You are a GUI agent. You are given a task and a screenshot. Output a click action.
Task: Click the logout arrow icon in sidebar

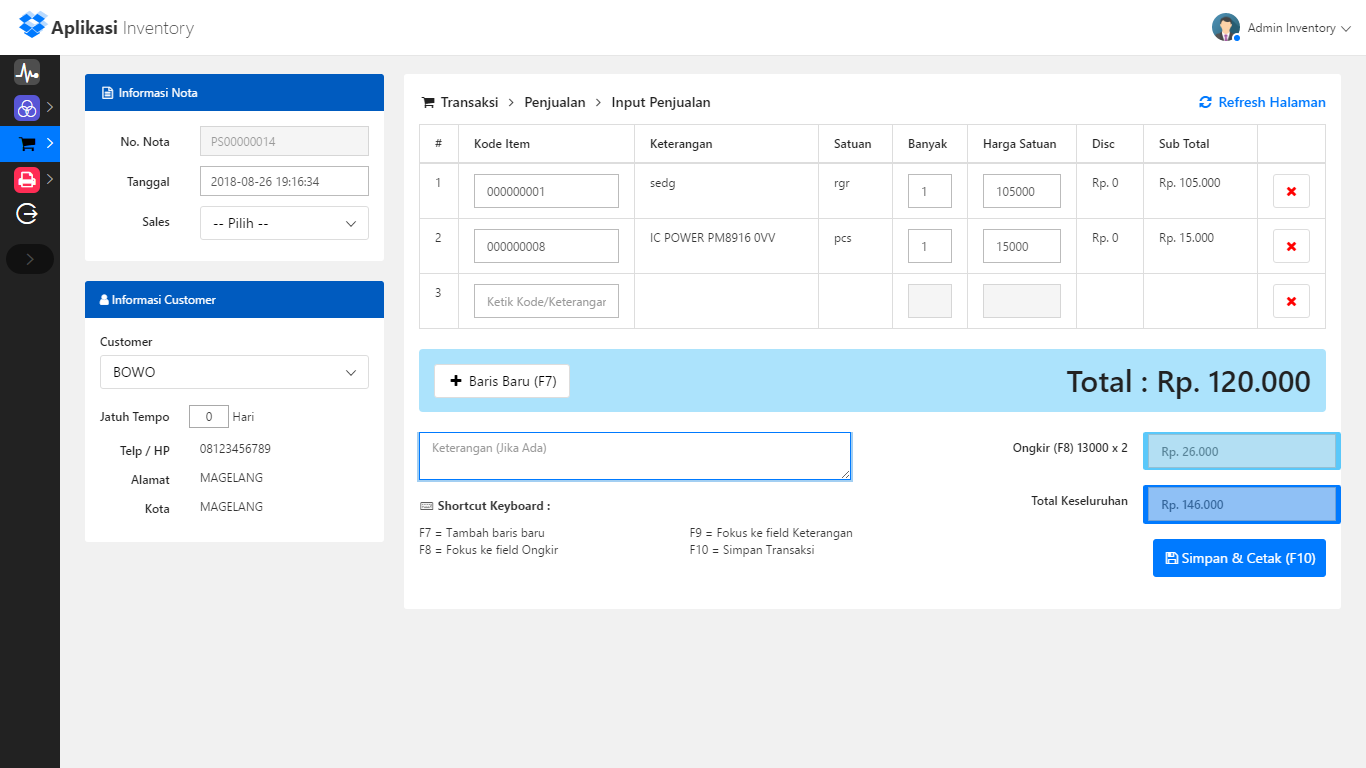click(27, 213)
